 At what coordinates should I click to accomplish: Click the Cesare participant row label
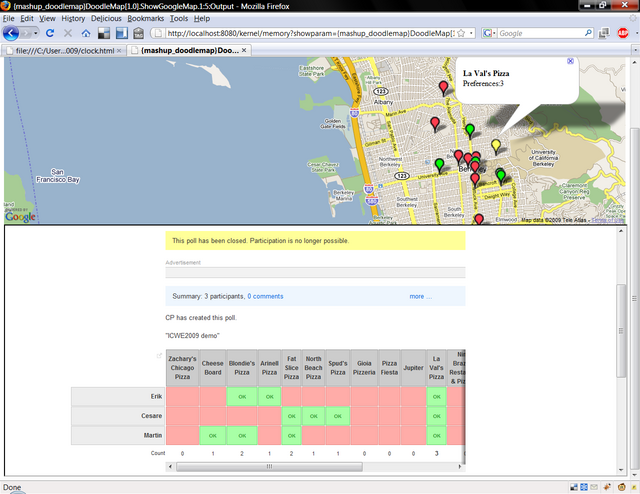point(118,416)
